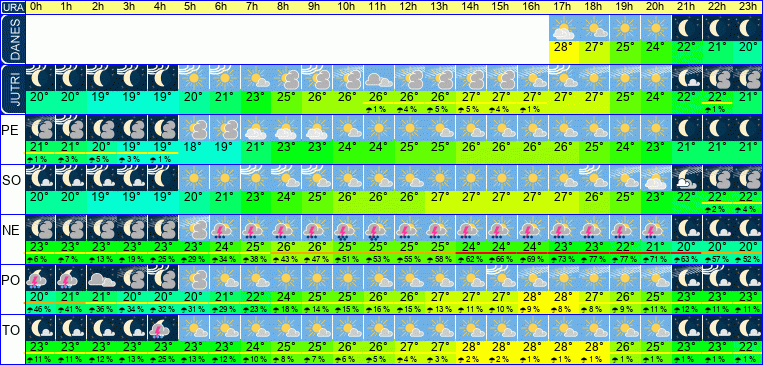
Task: Open the SO day row label
Action: 10,181
